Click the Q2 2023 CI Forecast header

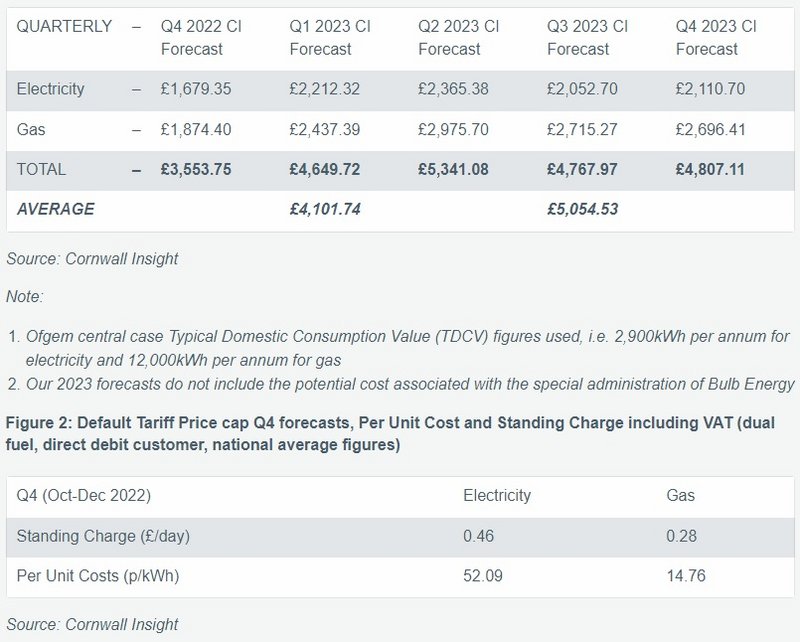pos(458,37)
